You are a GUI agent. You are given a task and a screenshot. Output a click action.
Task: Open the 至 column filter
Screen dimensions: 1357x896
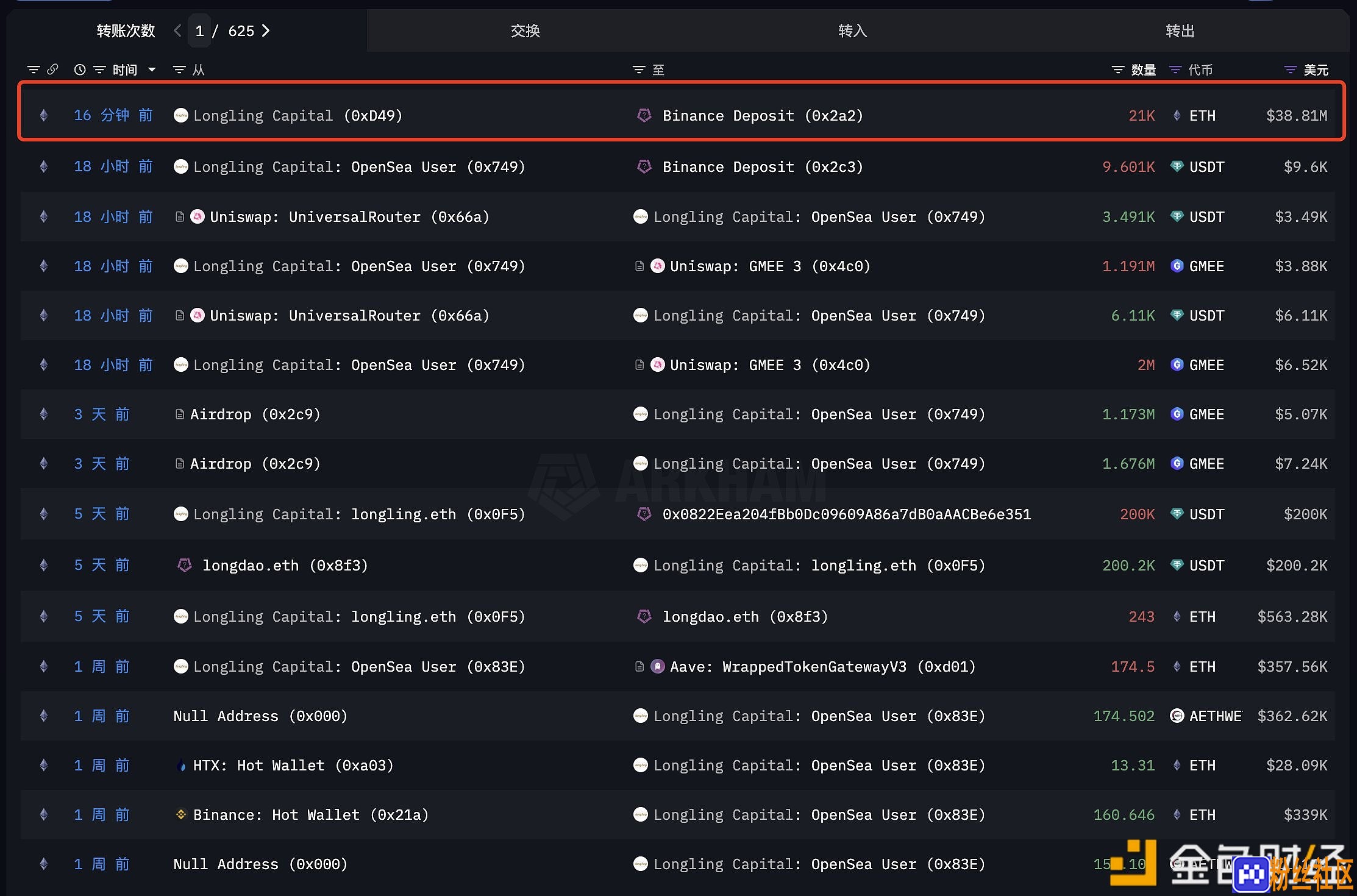(639, 69)
